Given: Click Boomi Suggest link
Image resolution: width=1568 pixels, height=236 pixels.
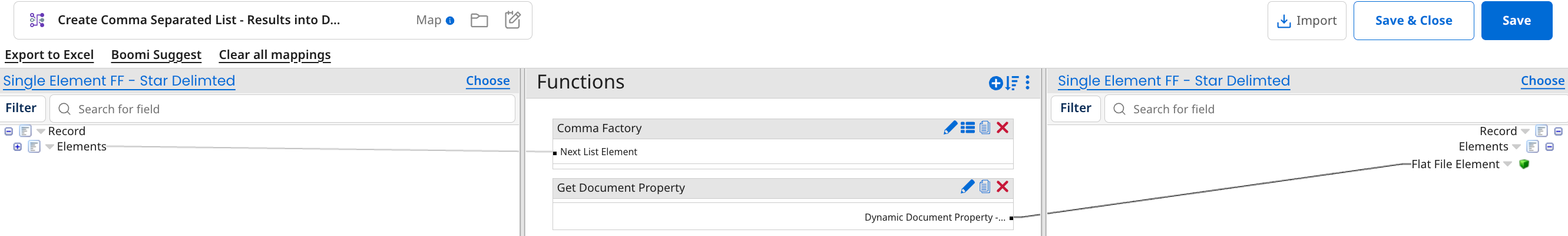Looking at the screenshot, I should [156, 55].
